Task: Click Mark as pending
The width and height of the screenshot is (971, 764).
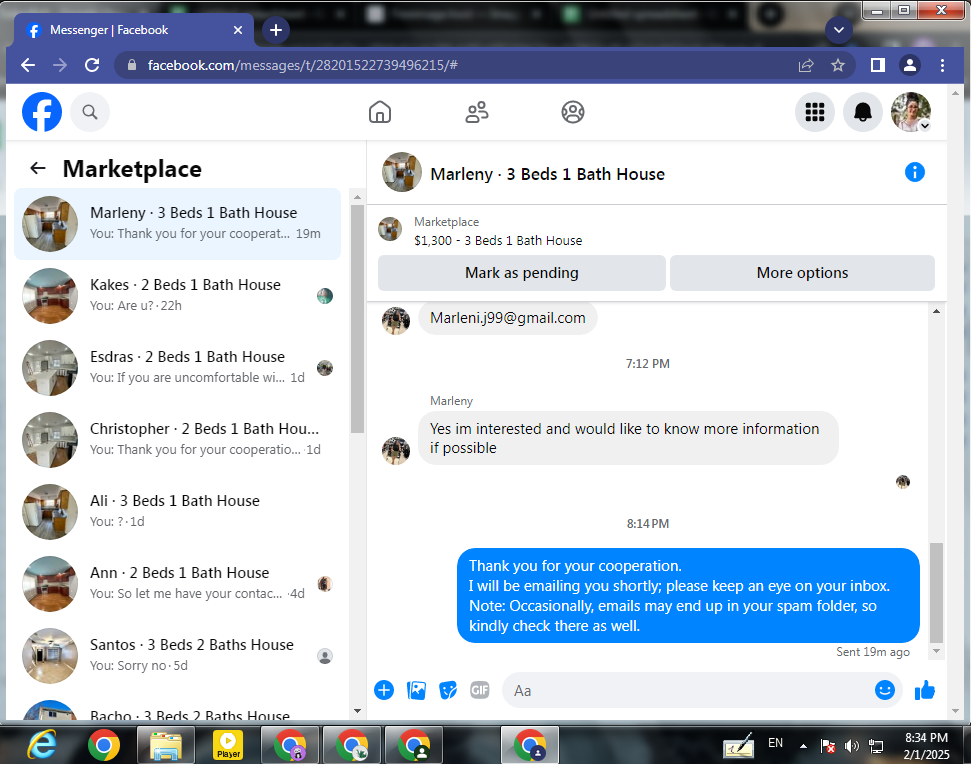Action: pos(521,273)
